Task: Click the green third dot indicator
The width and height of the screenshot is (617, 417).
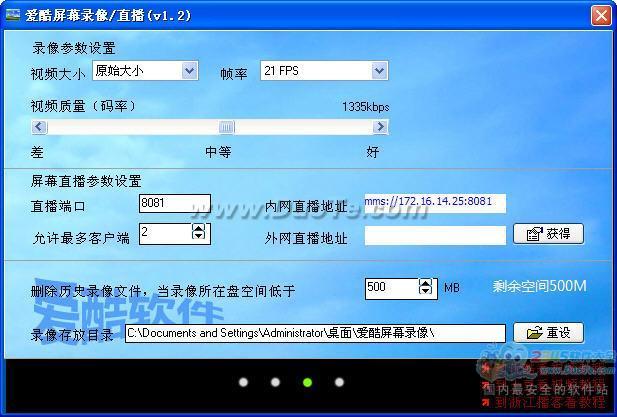Action: click(307, 382)
